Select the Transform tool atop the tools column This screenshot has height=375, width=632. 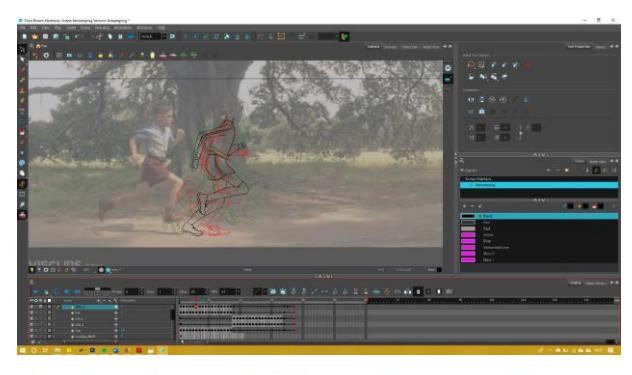tap(22, 50)
